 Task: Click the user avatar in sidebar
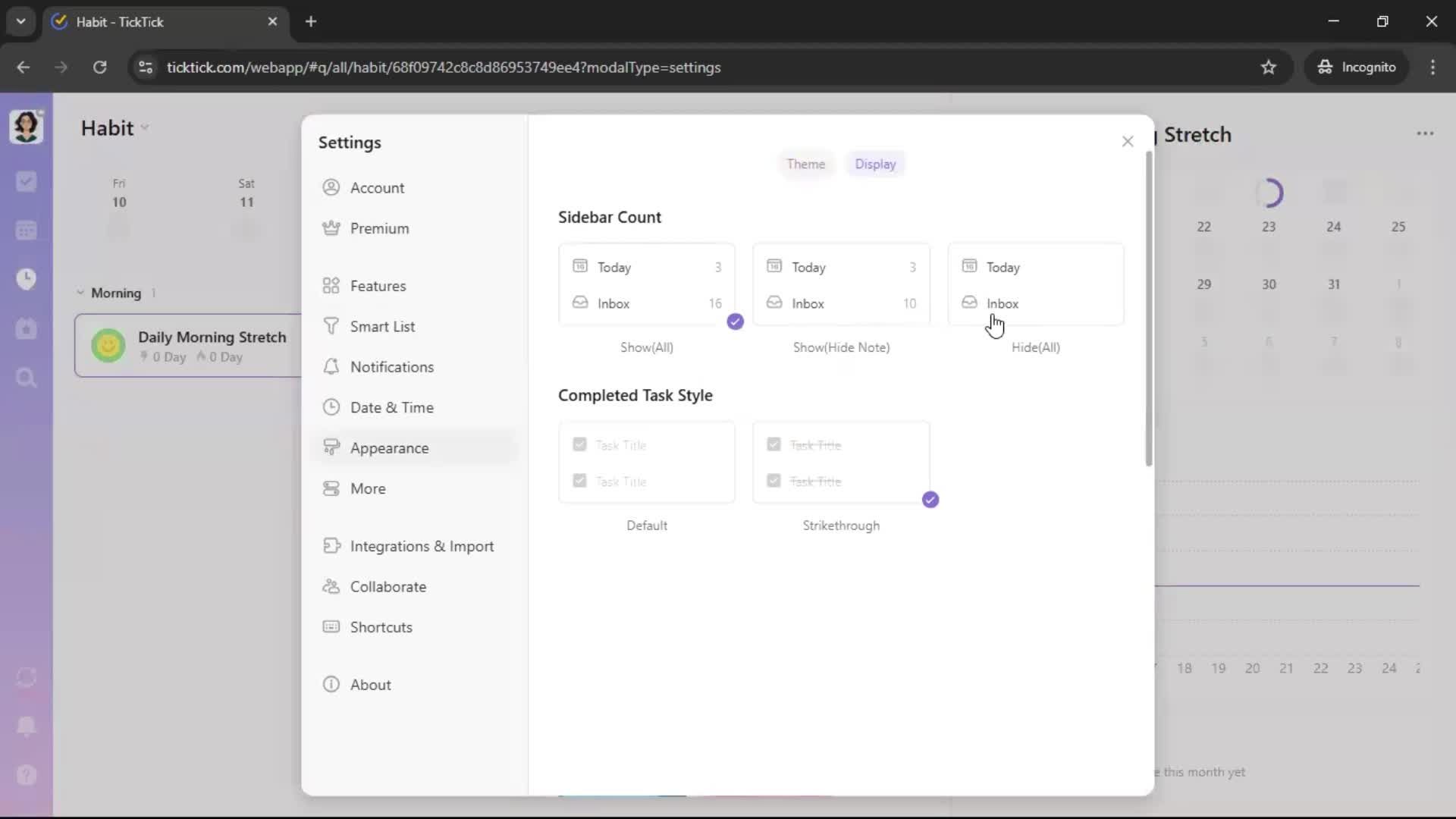26,127
